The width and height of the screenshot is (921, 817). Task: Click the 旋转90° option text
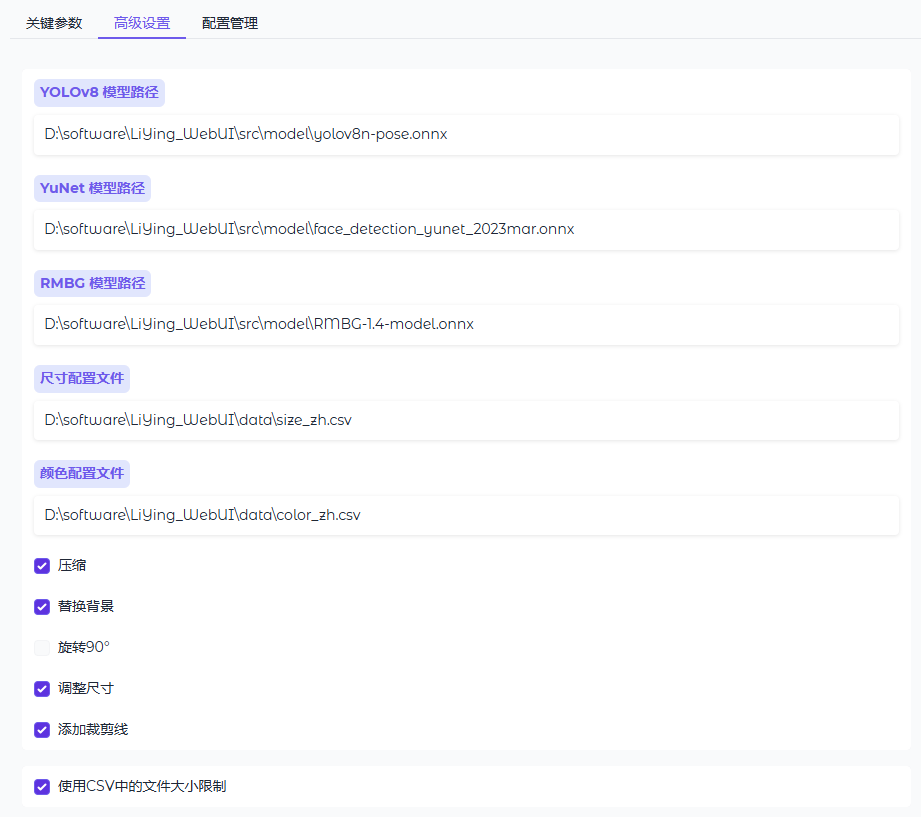[x=84, y=648]
